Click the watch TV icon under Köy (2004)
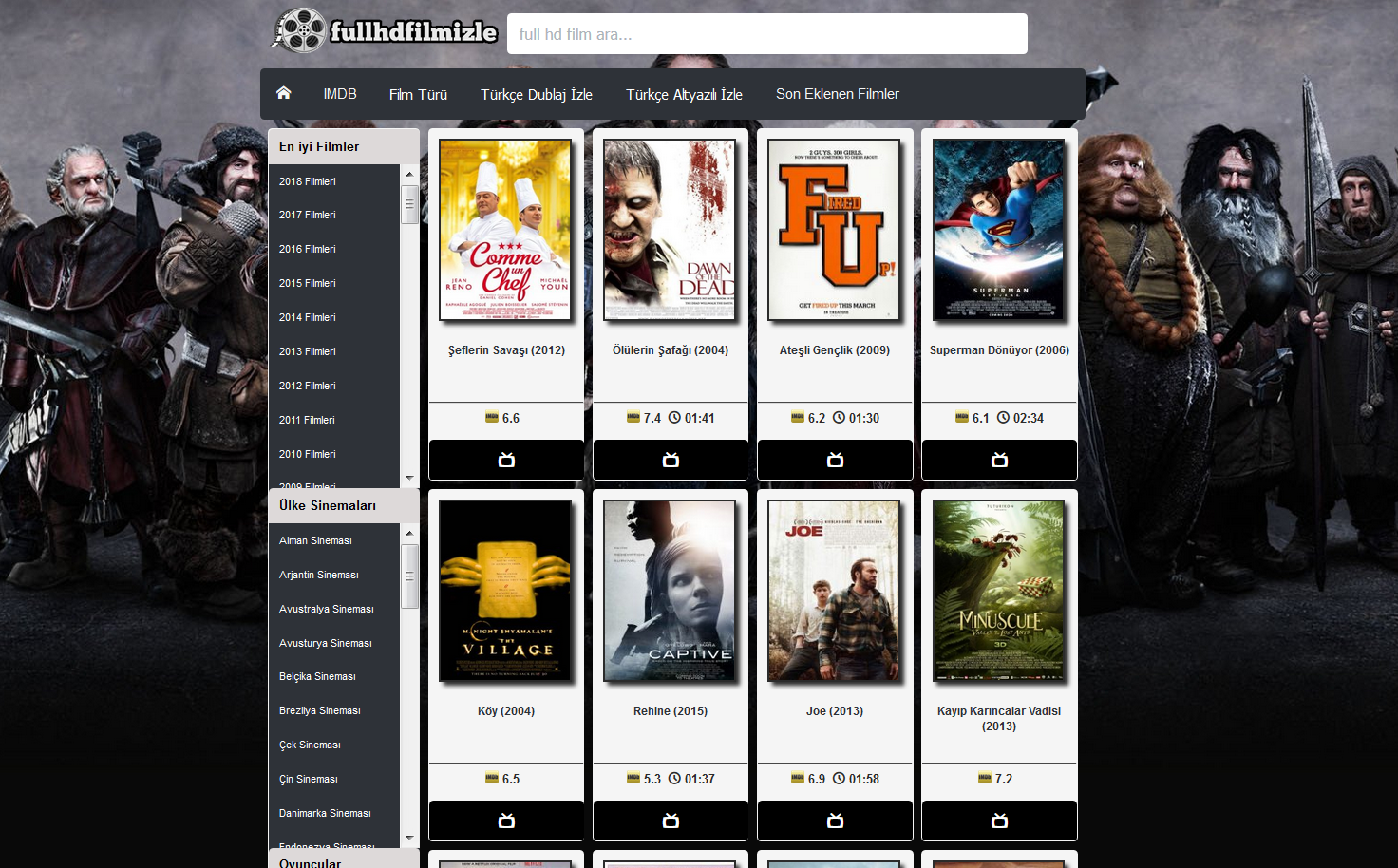This screenshot has height=868, width=1398. [506, 821]
